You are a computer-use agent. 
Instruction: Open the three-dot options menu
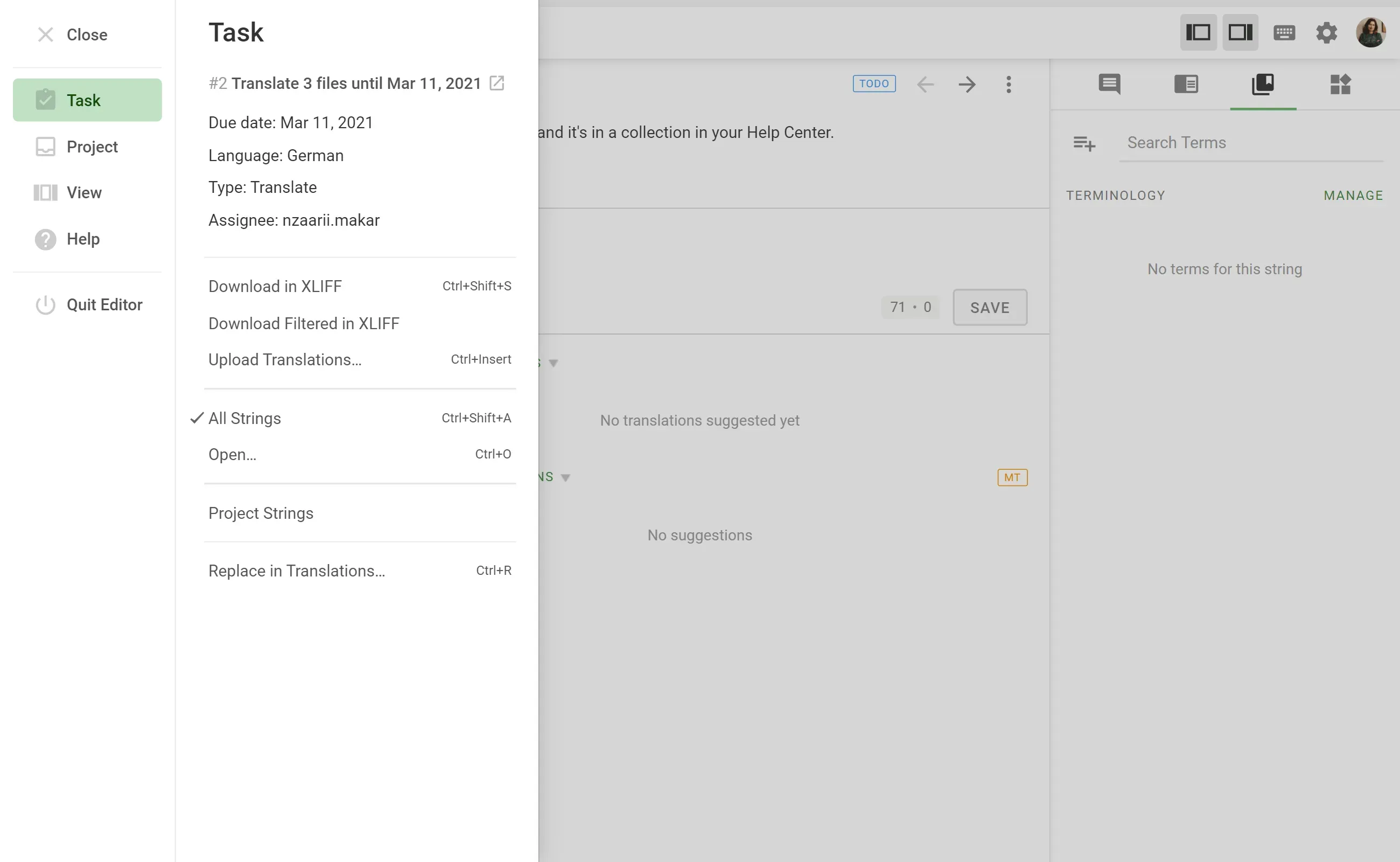tap(1009, 85)
